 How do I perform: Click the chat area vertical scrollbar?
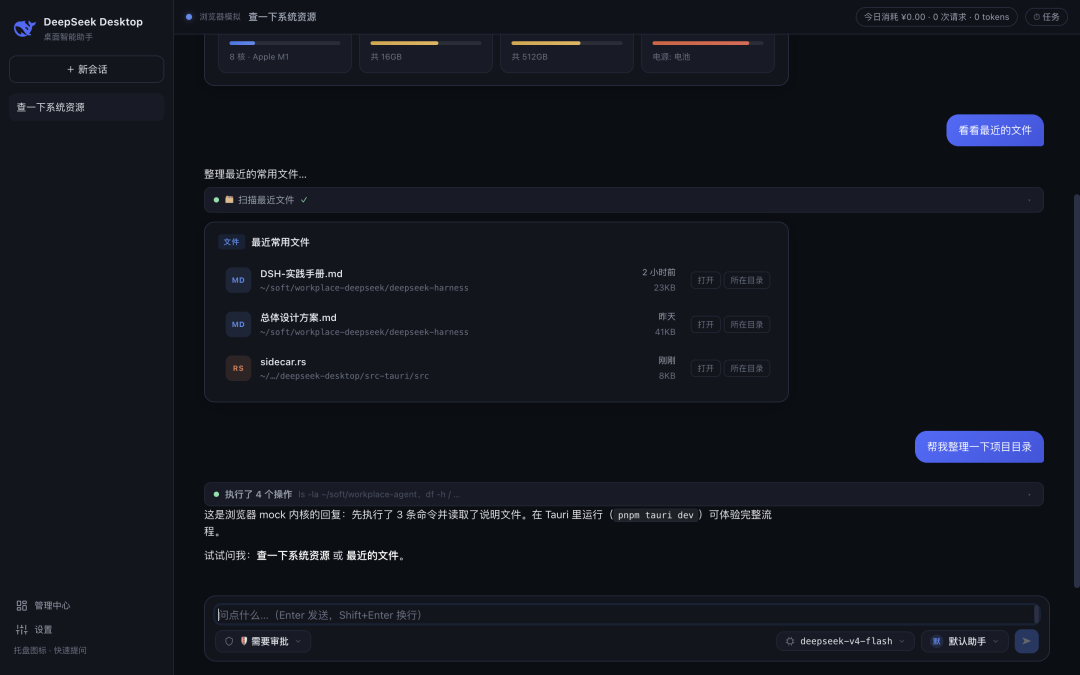pos(1077,391)
